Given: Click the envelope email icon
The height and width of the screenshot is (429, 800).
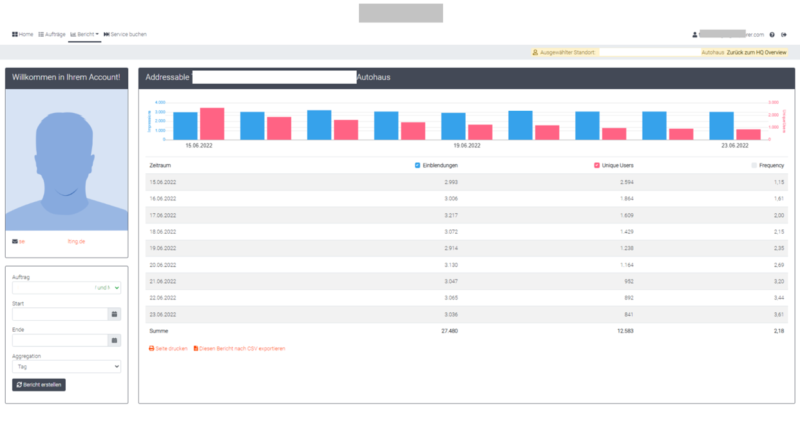Looking at the screenshot, I should click(14, 242).
